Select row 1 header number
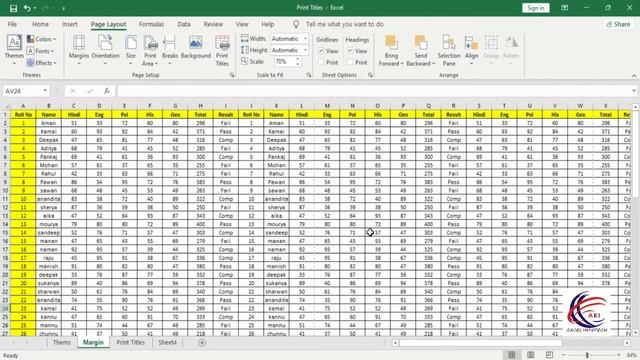This screenshot has height=360, width=640. [x=5, y=114]
